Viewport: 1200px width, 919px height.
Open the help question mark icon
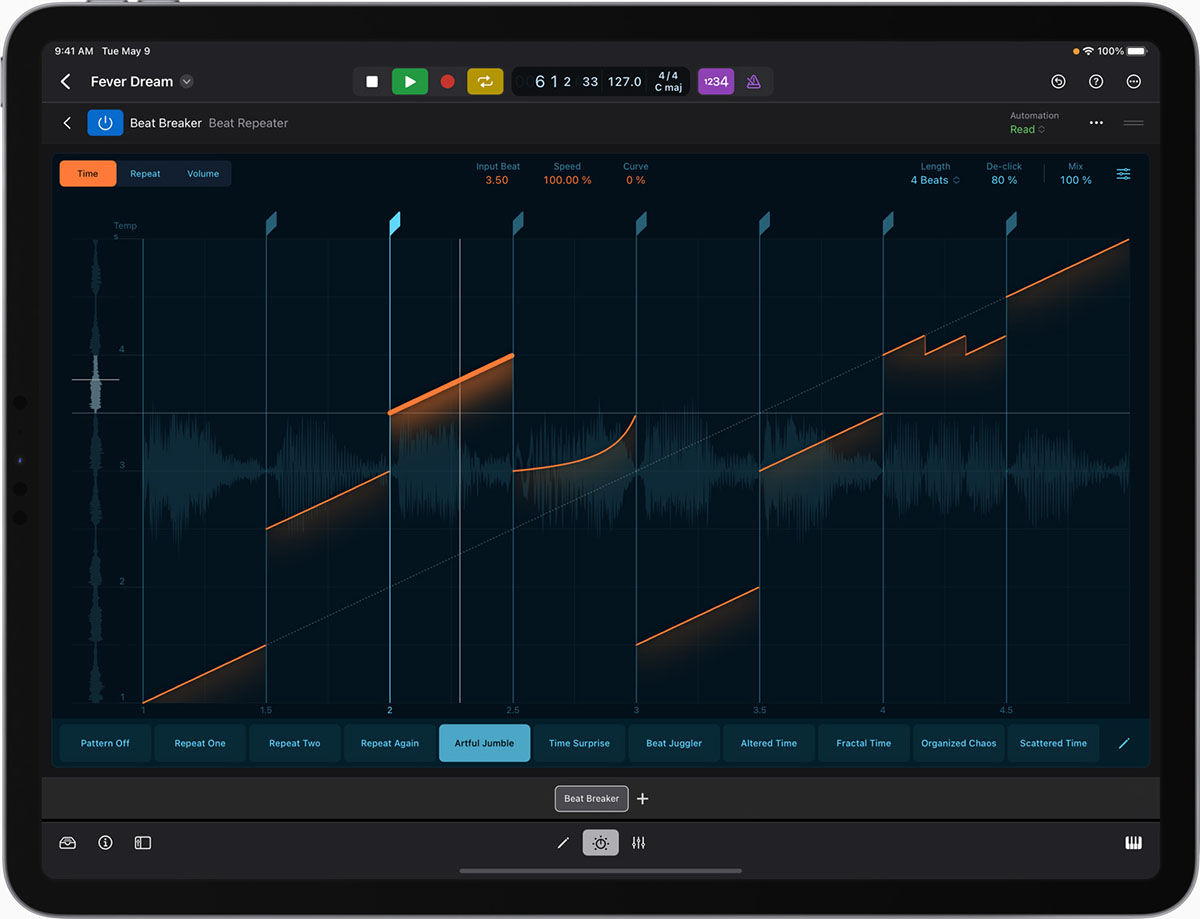click(1096, 82)
